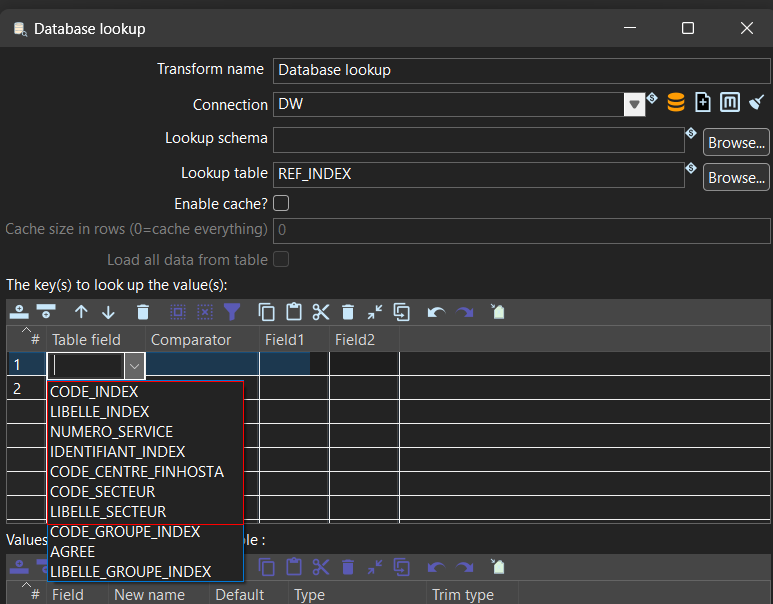Click the explore database icon next to Connection
The height and width of the screenshot is (604, 773).
point(675,103)
